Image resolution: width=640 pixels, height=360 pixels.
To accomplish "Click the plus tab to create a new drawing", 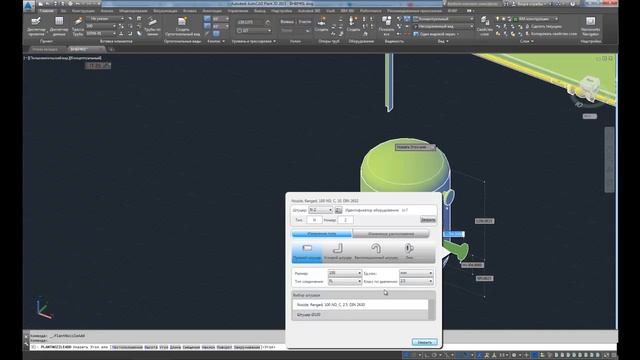I will 111,49.
